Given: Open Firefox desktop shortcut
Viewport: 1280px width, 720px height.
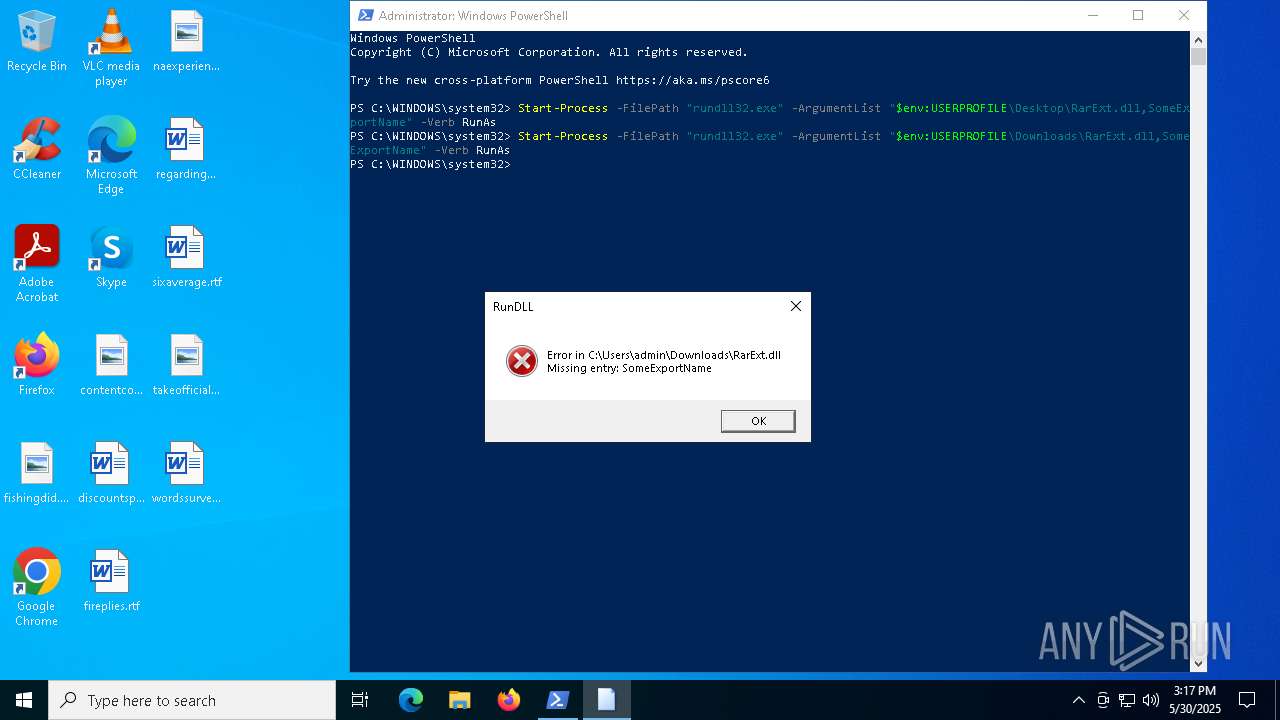Looking at the screenshot, I should 37,364.
